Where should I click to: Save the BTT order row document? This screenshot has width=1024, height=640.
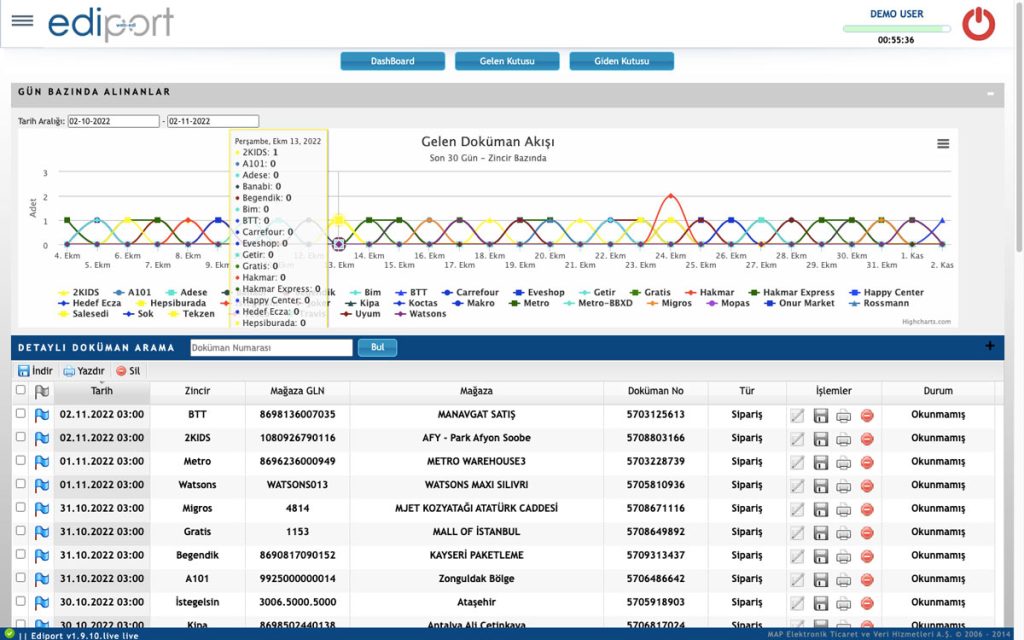tap(821, 415)
